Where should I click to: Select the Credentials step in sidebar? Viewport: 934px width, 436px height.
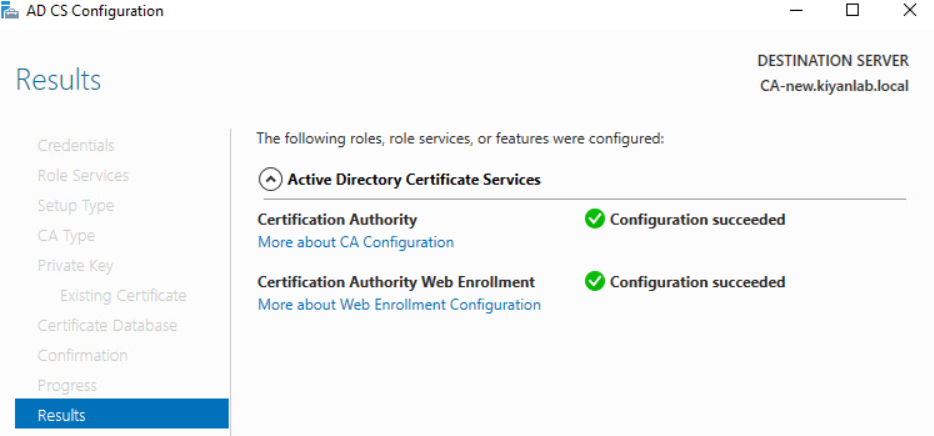click(76, 145)
